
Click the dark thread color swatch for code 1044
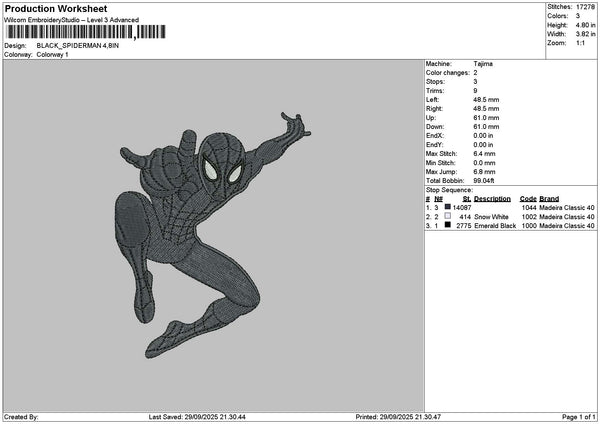tap(447, 207)
